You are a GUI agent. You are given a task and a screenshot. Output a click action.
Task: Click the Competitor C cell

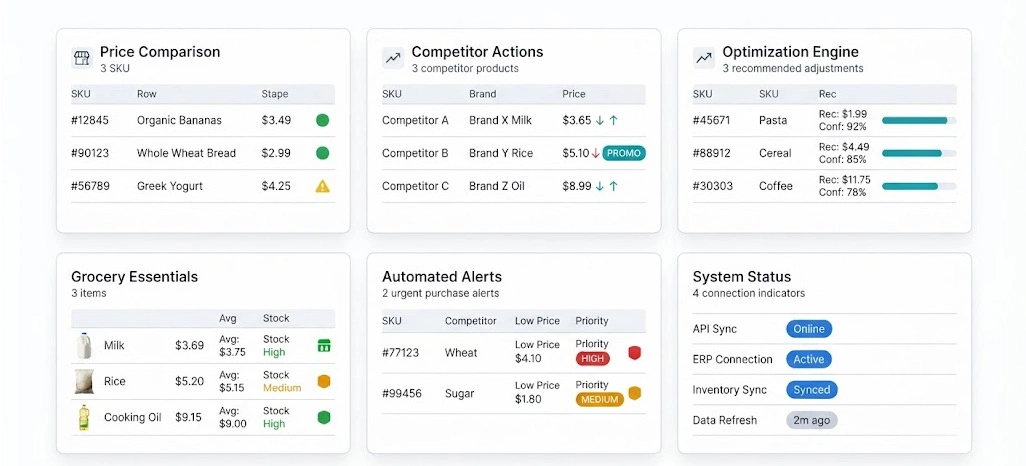pyautogui.click(x=416, y=186)
